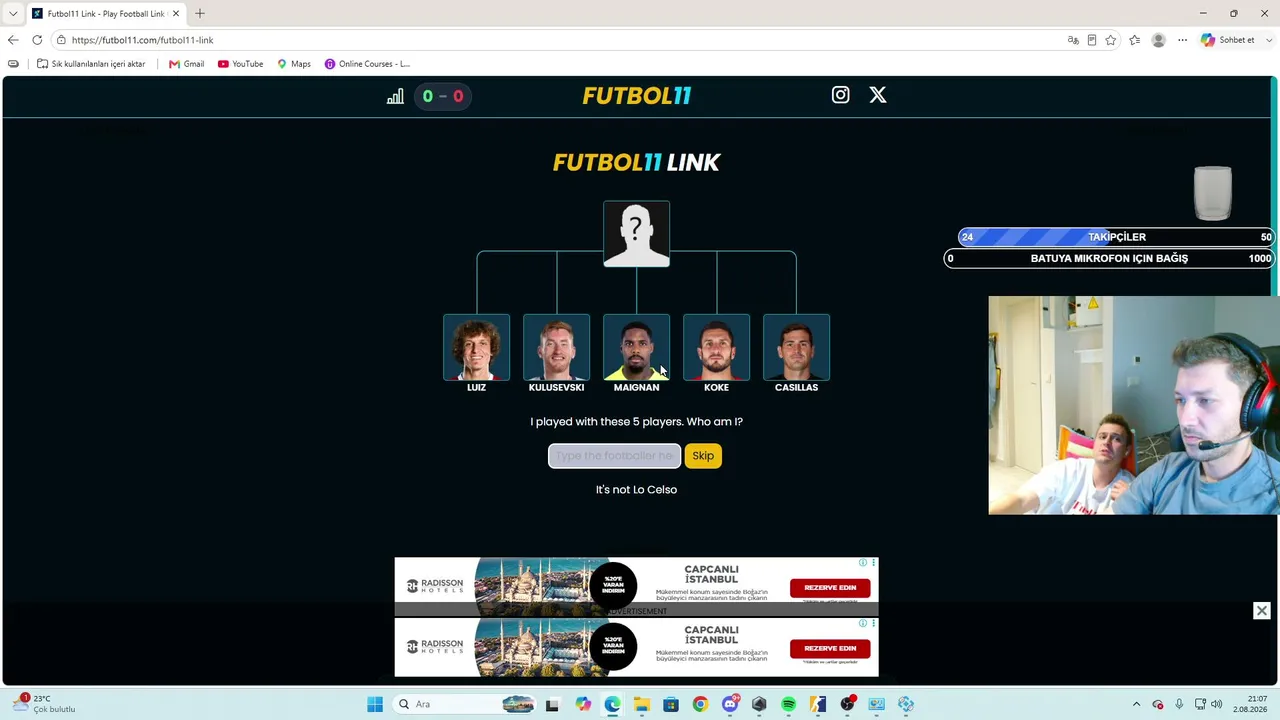Click Rezerve Edin in upper Radisson ad
The width and height of the screenshot is (1280, 720).
pos(830,588)
